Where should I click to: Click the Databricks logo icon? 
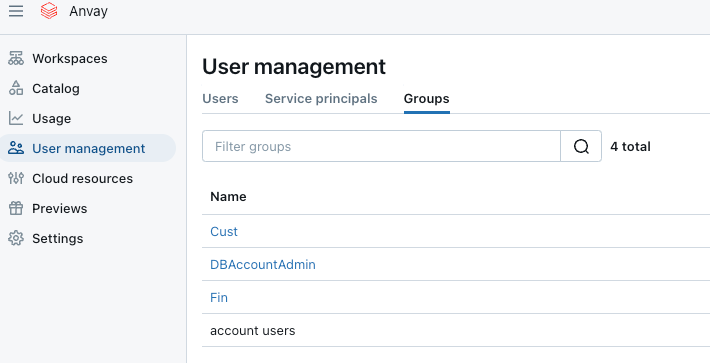(49, 11)
